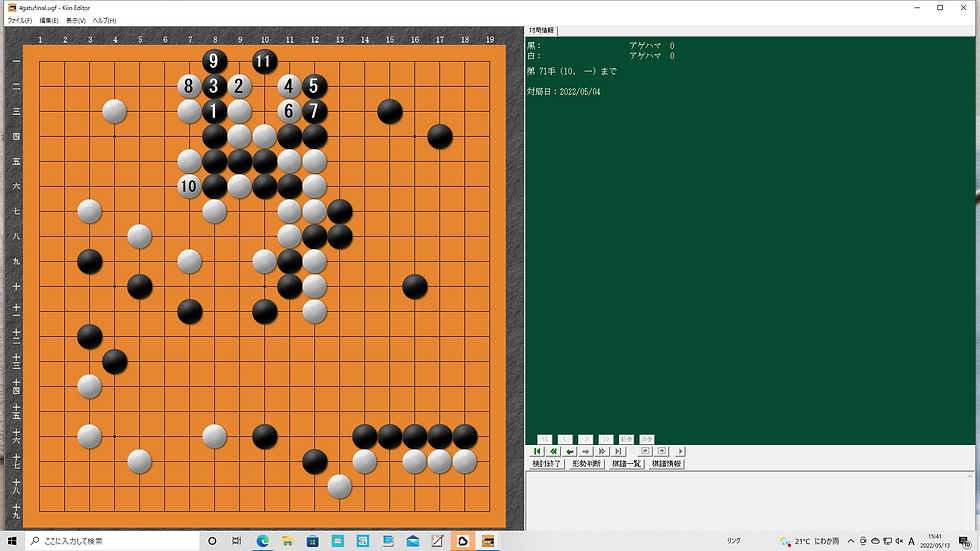980x551 pixels.
Task: Open the 棋譜情報 dialog
Action: coord(666,464)
